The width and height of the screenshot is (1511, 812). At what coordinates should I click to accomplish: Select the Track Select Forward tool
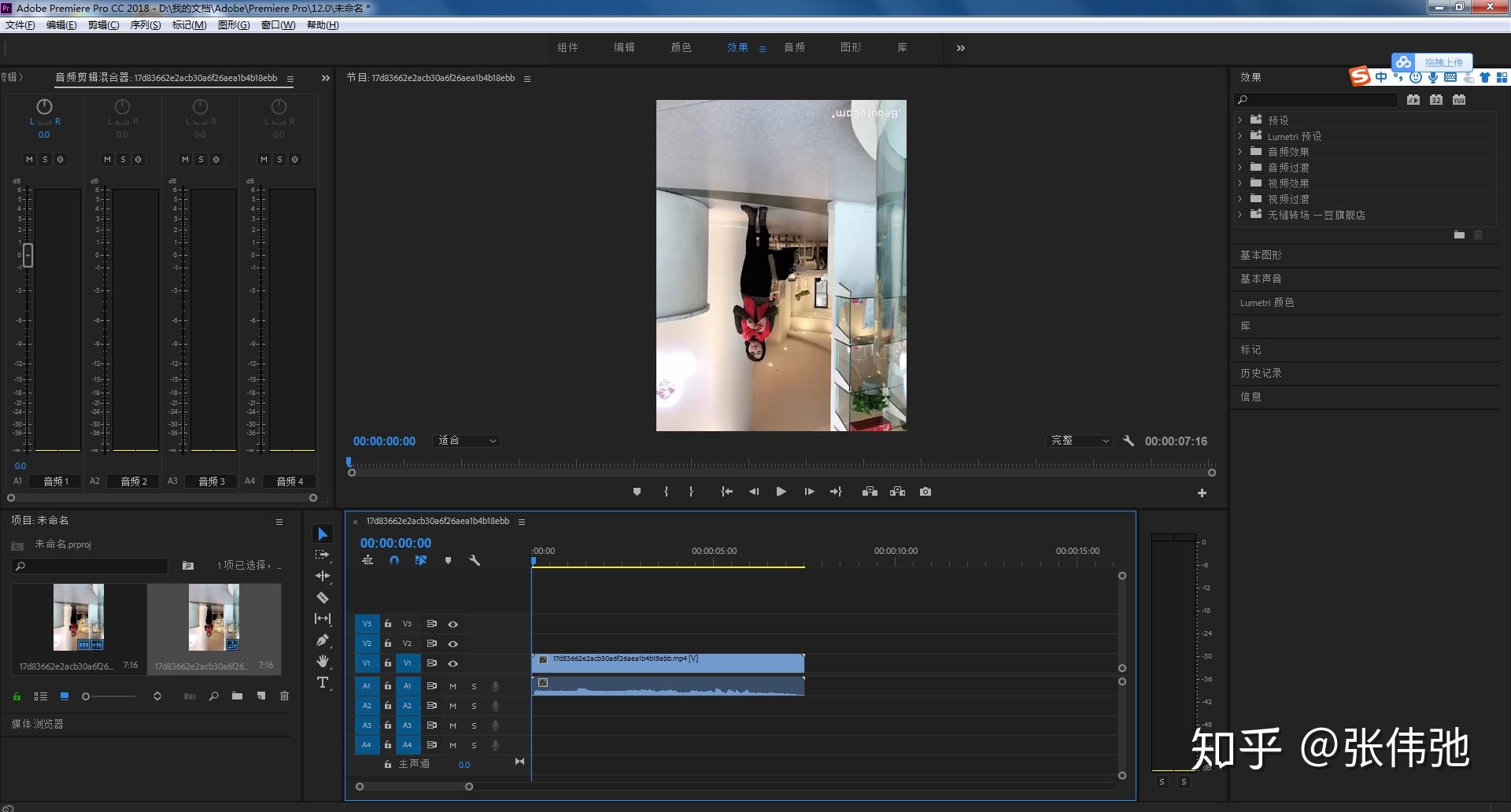point(323,555)
